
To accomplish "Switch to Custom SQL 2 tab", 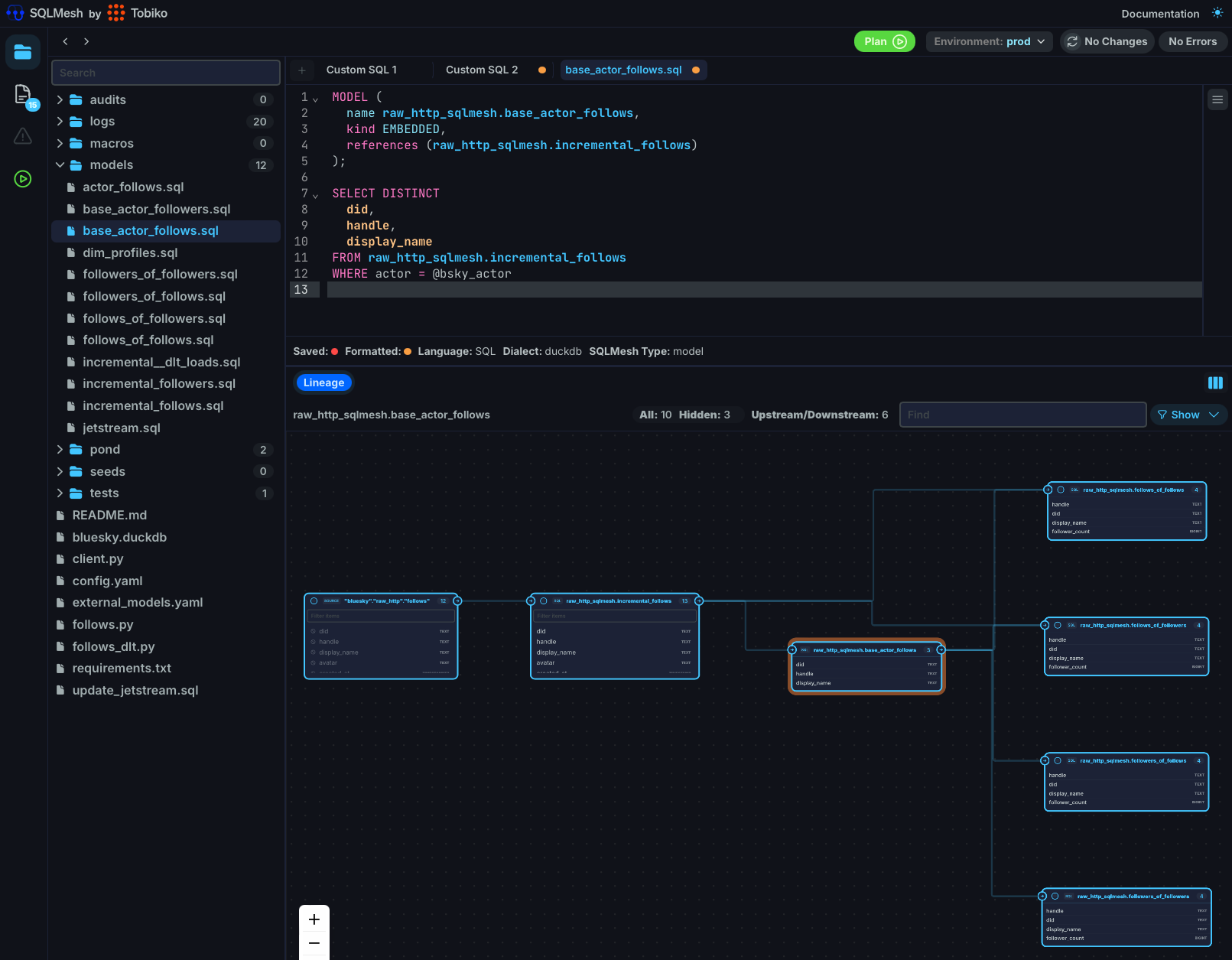I will 482,70.
